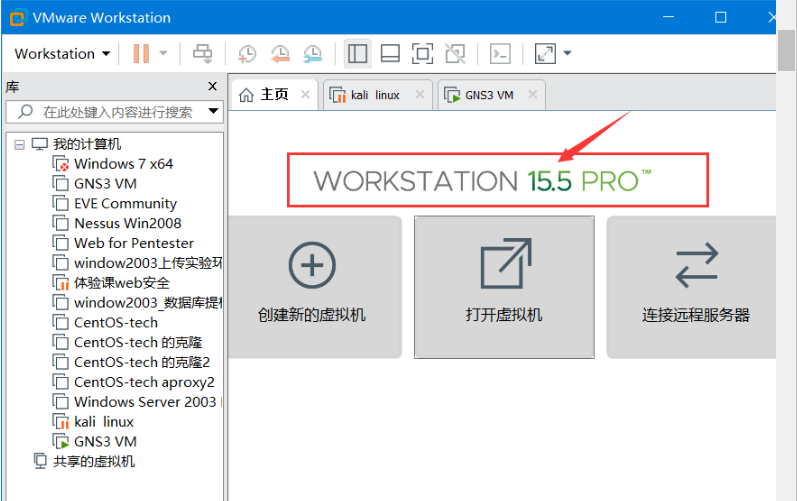Open the dropdown arrow next to stretch icon
The width and height of the screenshot is (797, 501).
pos(568,53)
